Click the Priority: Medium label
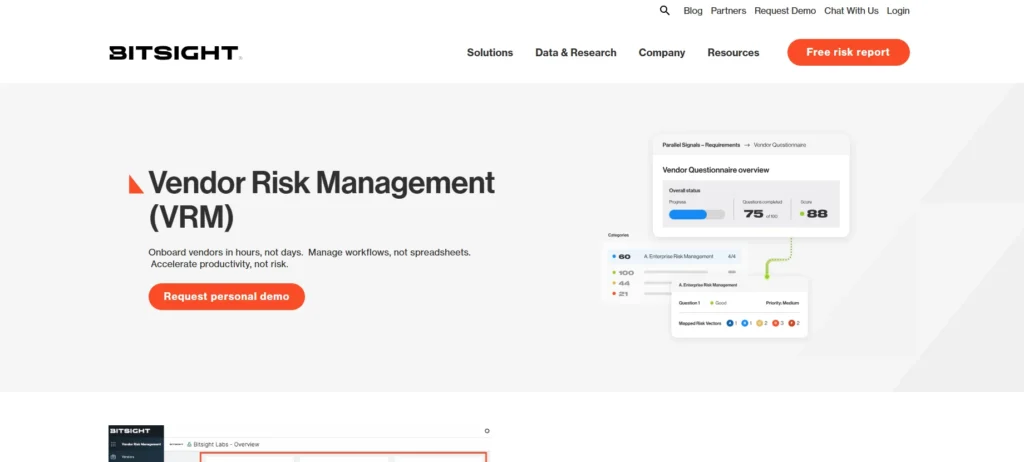Image resolution: width=1024 pixels, height=462 pixels. tap(782, 303)
